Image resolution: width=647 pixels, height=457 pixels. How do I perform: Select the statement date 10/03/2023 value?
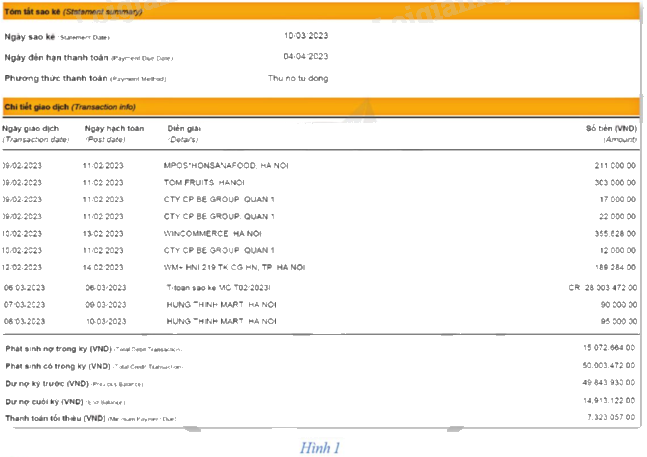tap(306, 36)
